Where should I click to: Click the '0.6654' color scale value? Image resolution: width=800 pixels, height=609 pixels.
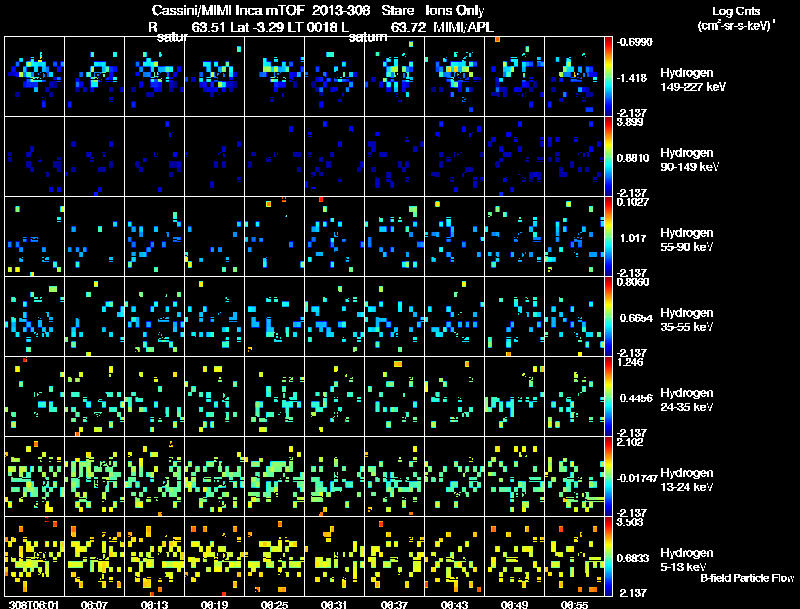coord(636,318)
